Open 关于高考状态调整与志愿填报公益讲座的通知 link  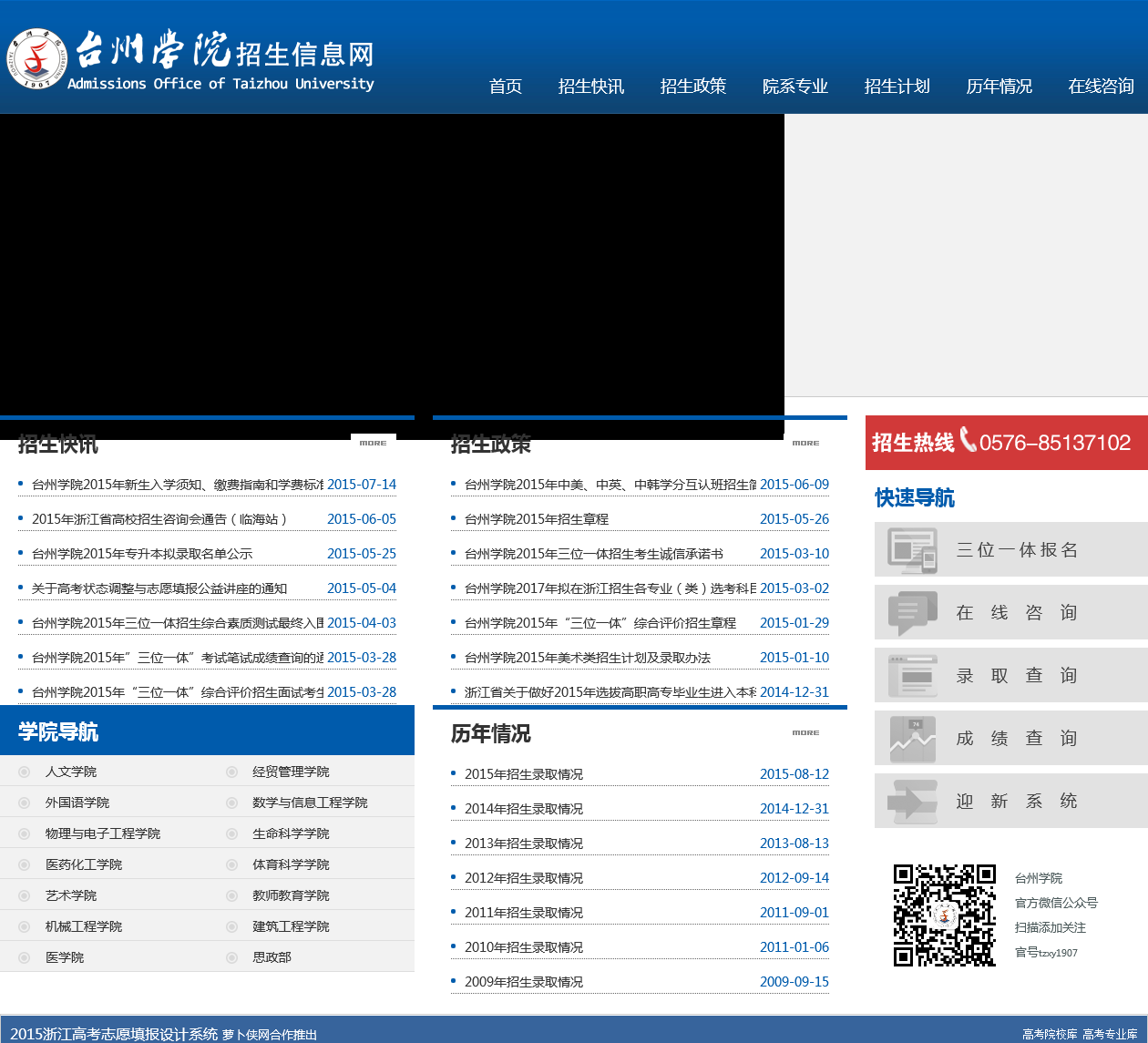[159, 588]
